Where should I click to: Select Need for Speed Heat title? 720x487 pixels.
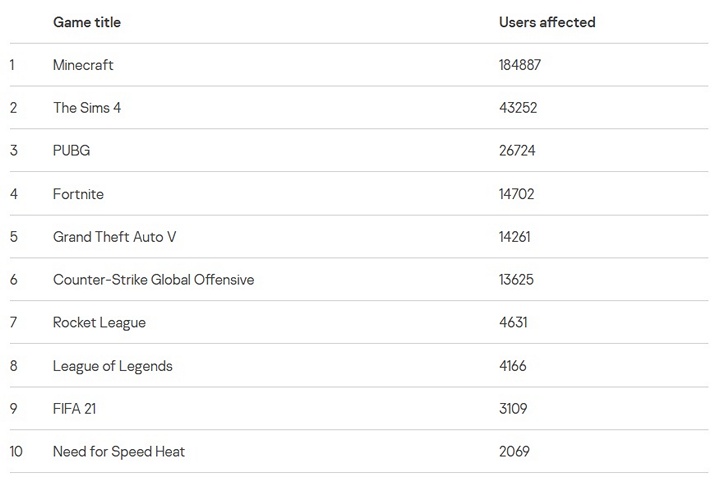[119, 452]
